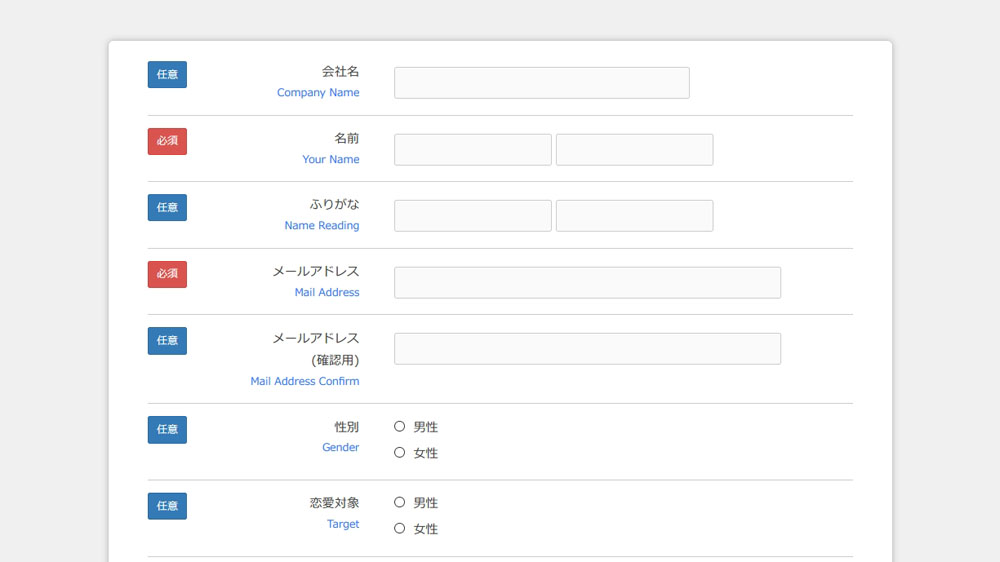Select the Mail Address input field
This screenshot has width=1000, height=562.
point(587,283)
